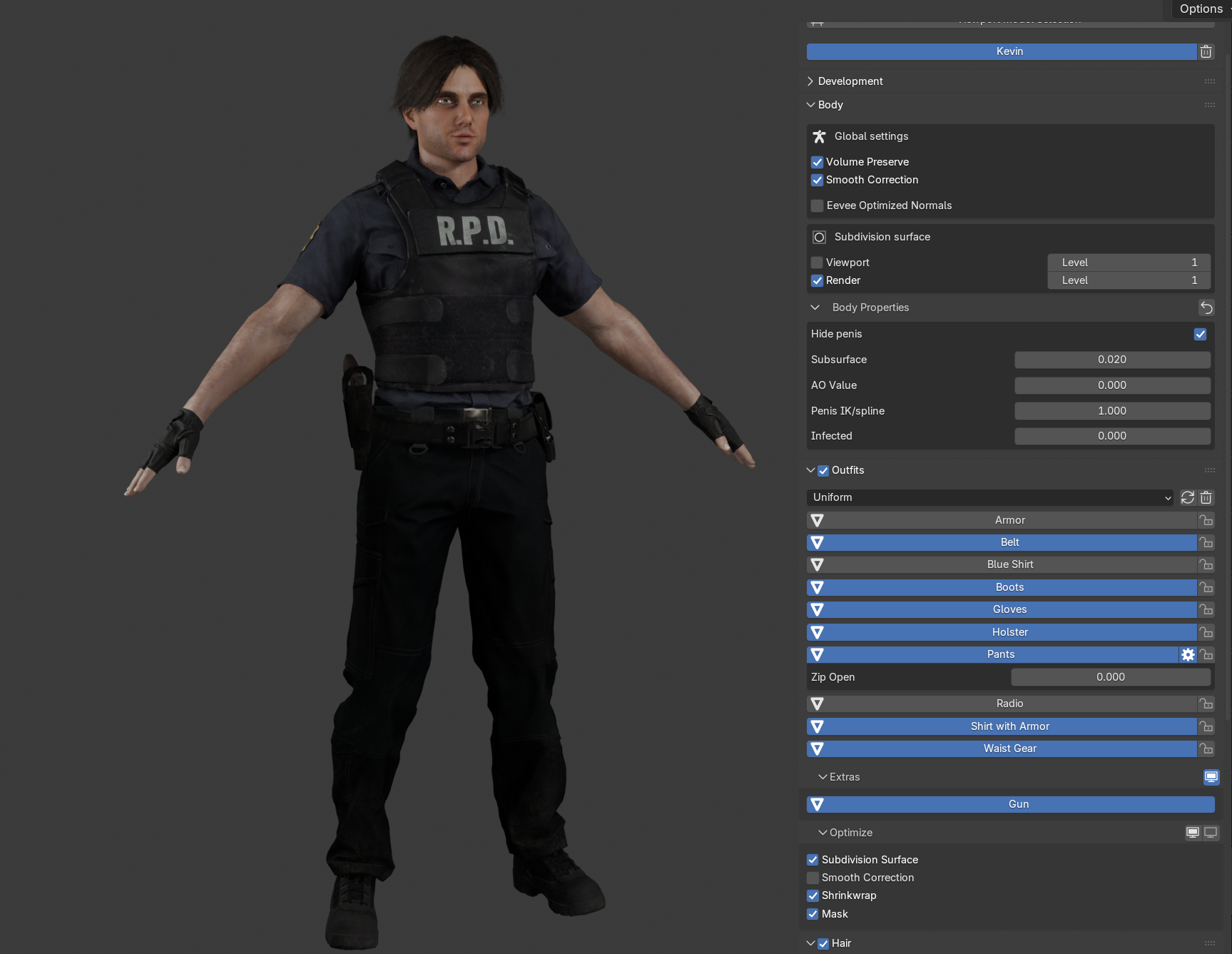Collapse the Body Properties section
The image size is (1232, 954).
[x=815, y=308]
